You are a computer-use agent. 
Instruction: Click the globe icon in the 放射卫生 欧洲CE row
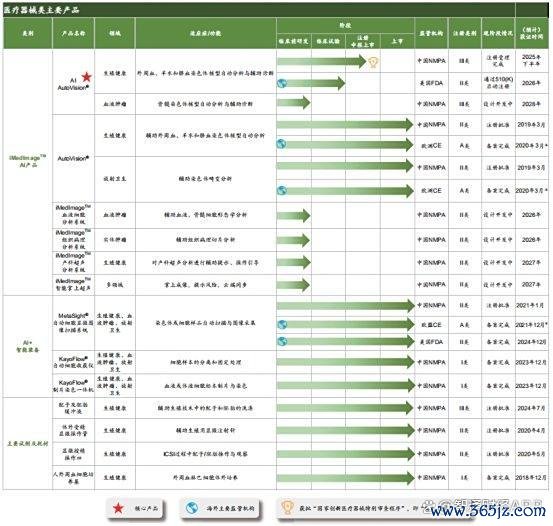point(281,191)
